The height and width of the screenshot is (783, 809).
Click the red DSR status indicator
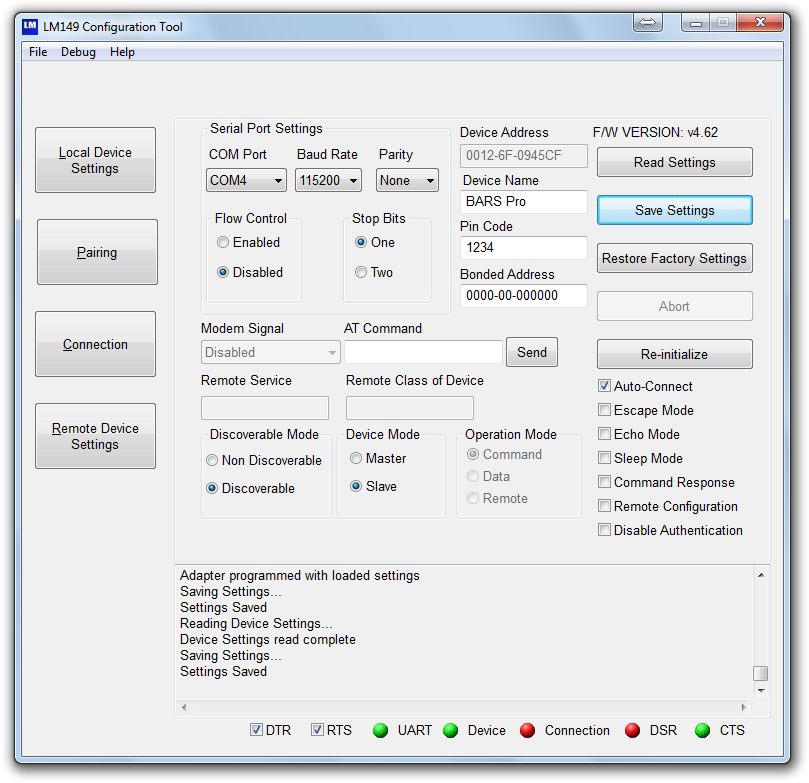632,731
